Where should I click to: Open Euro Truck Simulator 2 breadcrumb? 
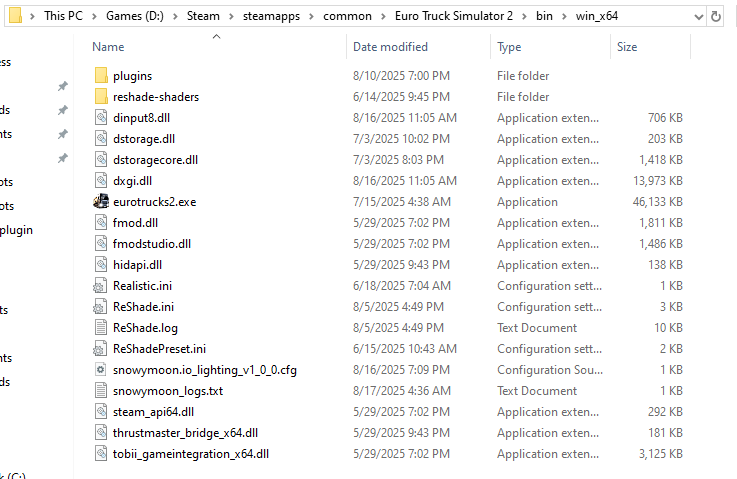[x=454, y=16]
